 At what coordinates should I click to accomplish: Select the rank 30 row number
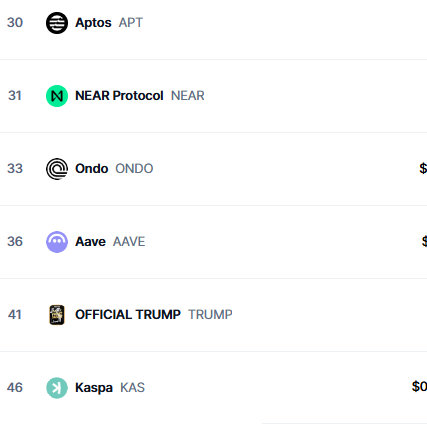tap(15, 23)
